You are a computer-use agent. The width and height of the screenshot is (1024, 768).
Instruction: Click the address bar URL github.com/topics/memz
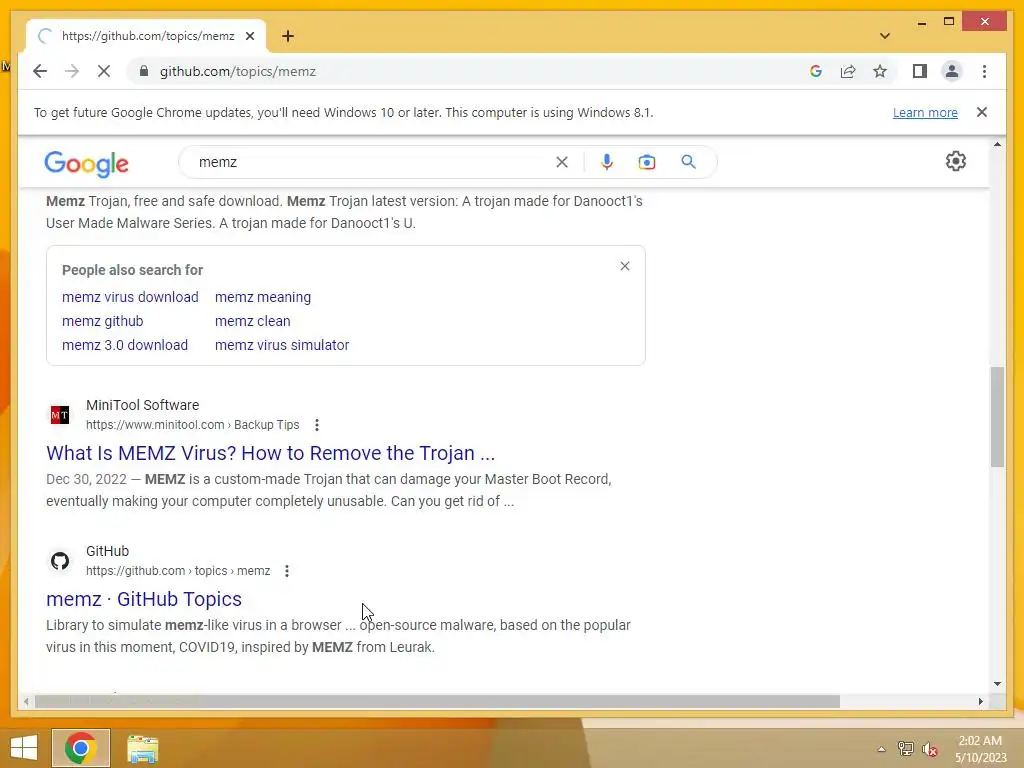238,71
